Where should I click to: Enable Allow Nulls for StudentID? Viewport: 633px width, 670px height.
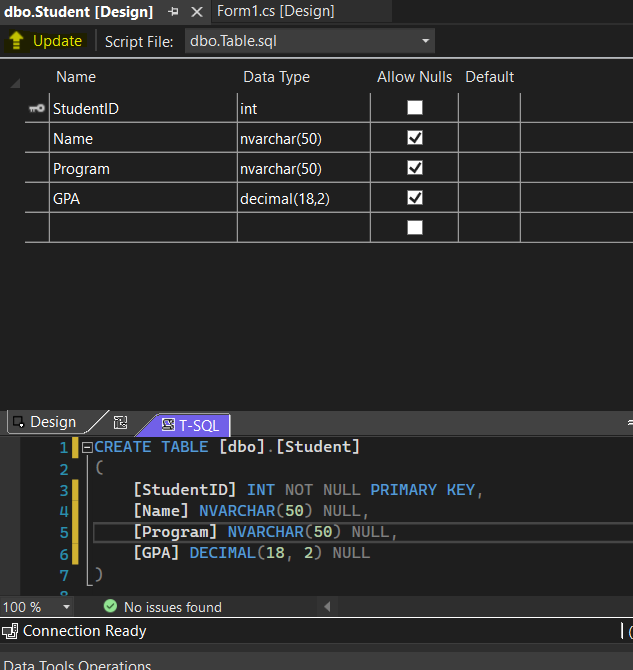click(414, 108)
